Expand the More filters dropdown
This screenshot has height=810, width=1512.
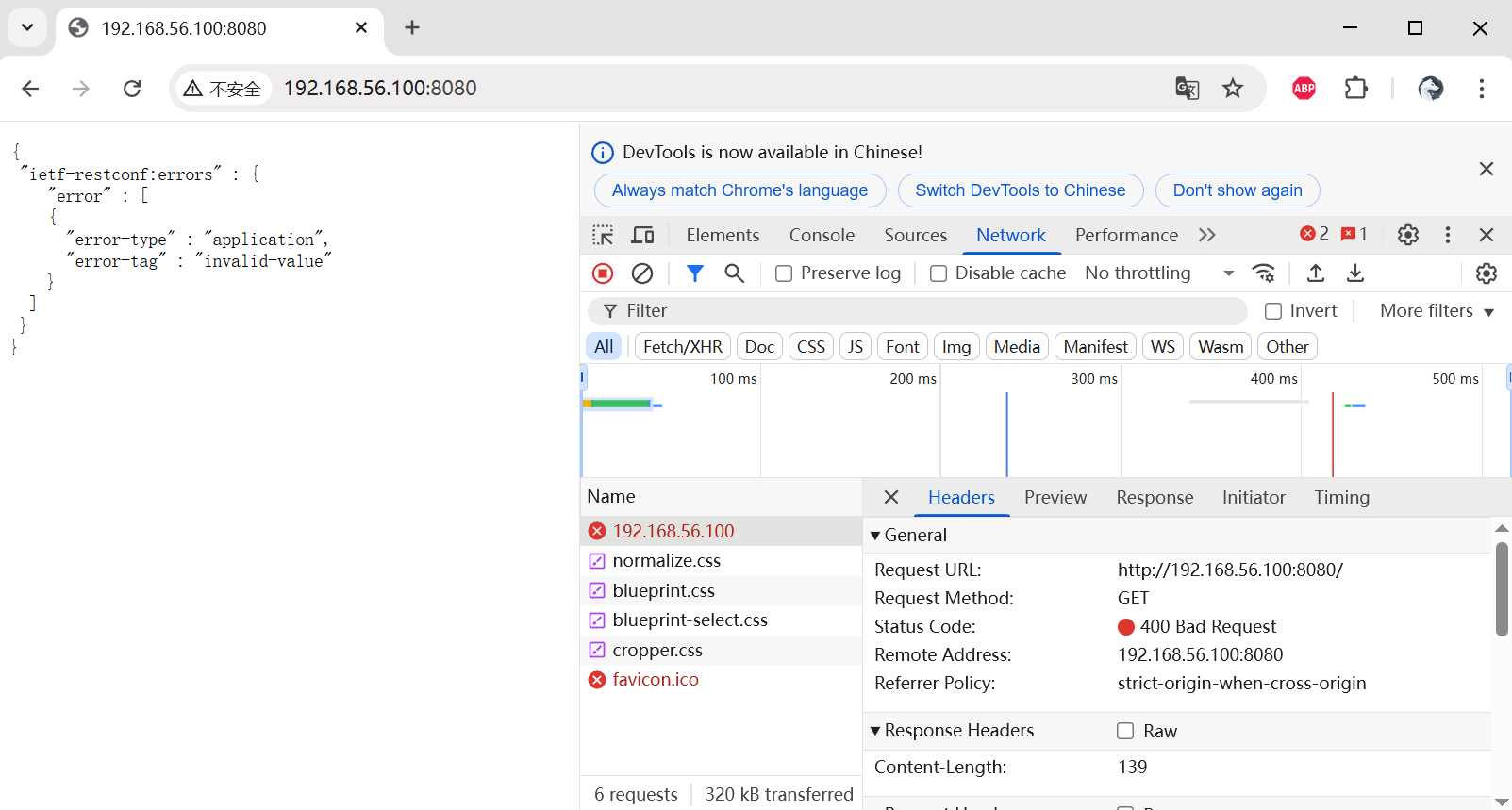point(1437,311)
